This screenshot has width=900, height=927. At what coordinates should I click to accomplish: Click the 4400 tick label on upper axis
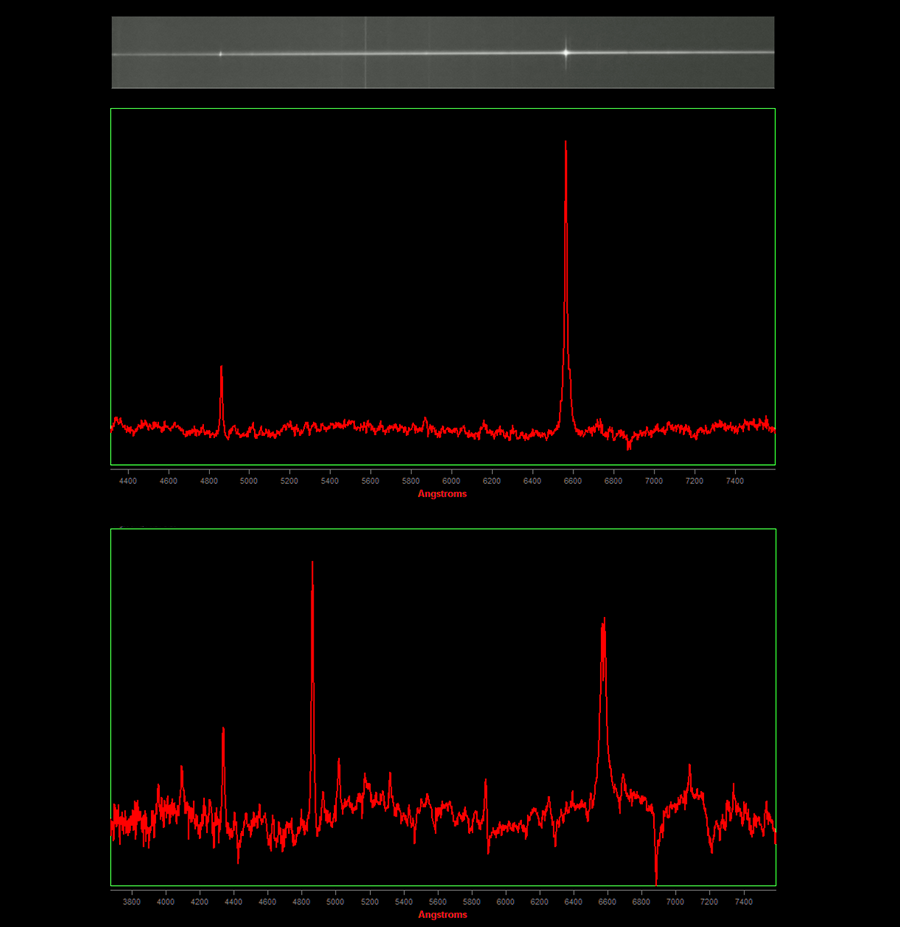[128, 481]
